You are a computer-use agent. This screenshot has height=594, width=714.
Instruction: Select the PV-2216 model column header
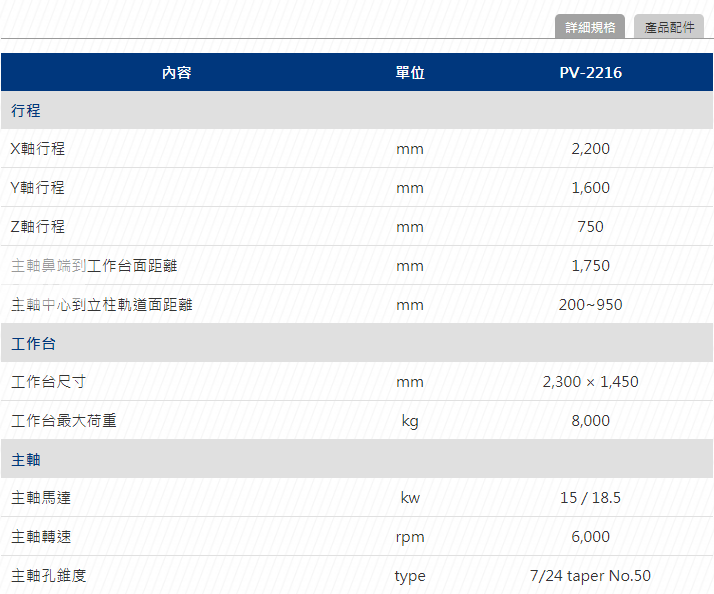point(590,73)
